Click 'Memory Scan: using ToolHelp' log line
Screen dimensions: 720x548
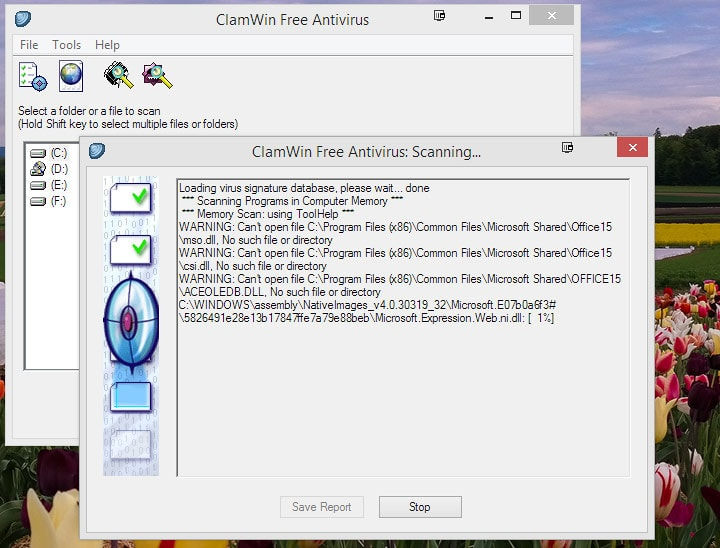tap(268, 214)
